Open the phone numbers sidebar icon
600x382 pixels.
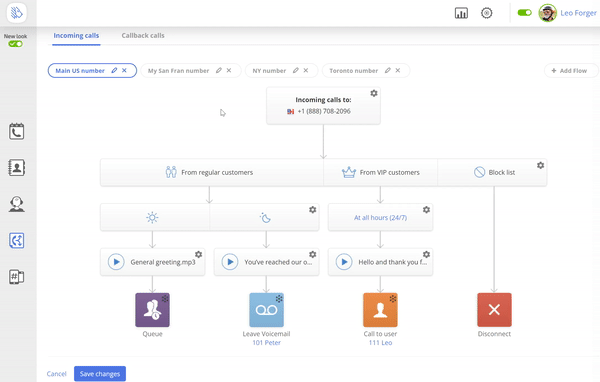(16, 276)
